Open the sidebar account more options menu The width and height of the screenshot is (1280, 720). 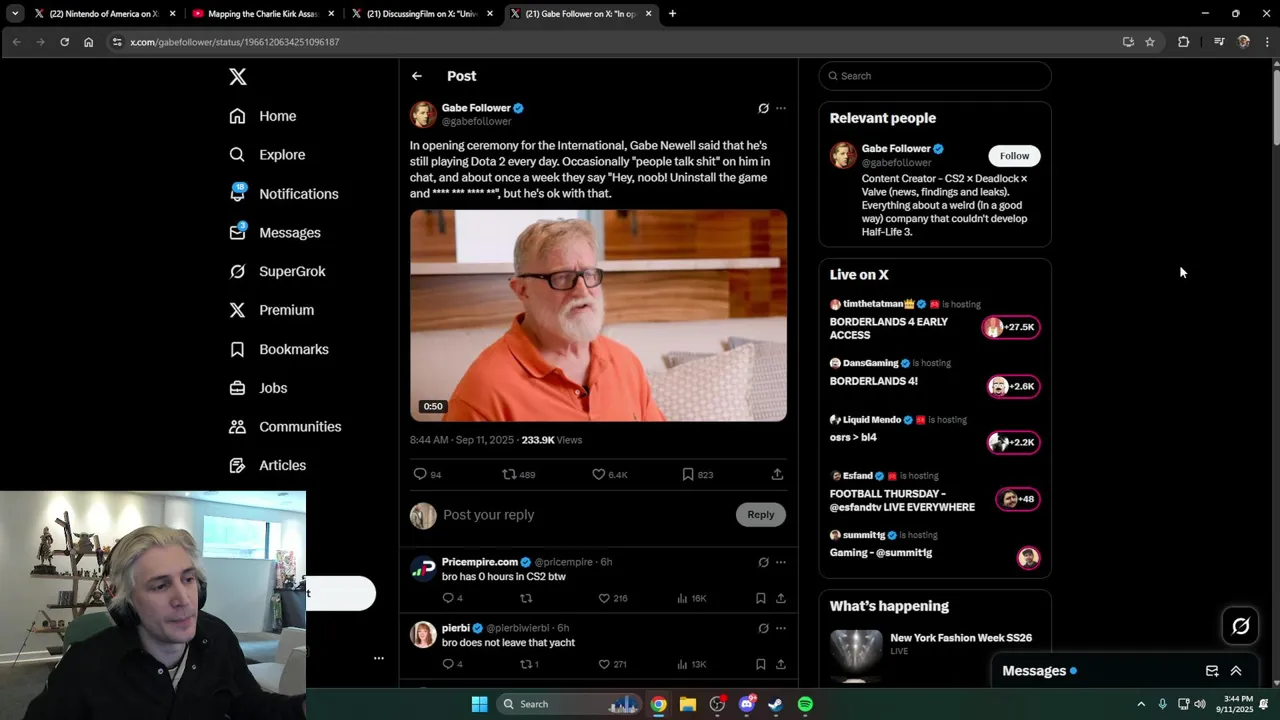pyautogui.click(x=379, y=658)
